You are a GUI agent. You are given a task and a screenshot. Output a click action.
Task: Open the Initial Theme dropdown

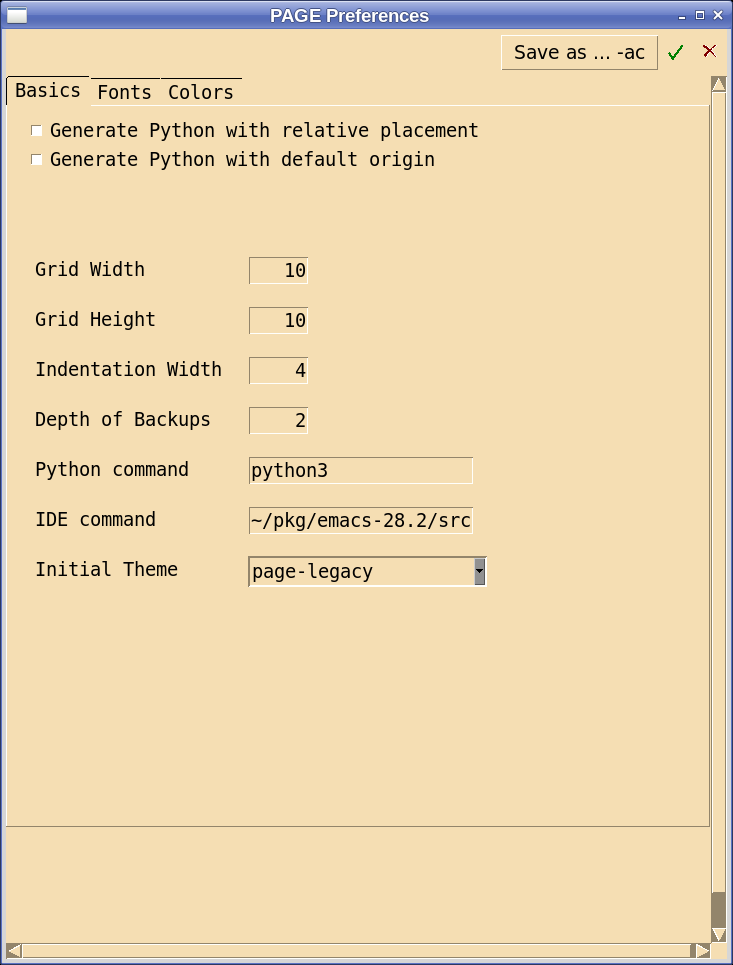(479, 571)
